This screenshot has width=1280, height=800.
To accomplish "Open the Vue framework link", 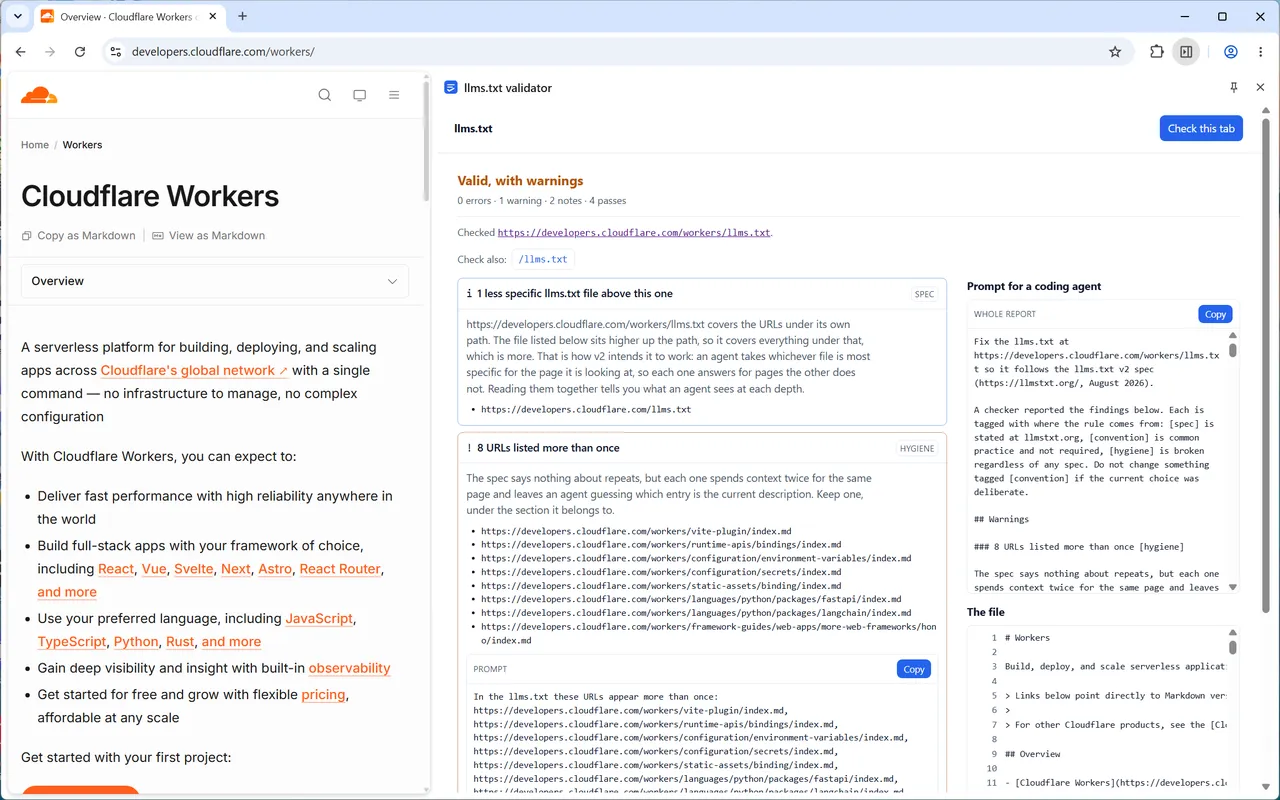I will [154, 569].
